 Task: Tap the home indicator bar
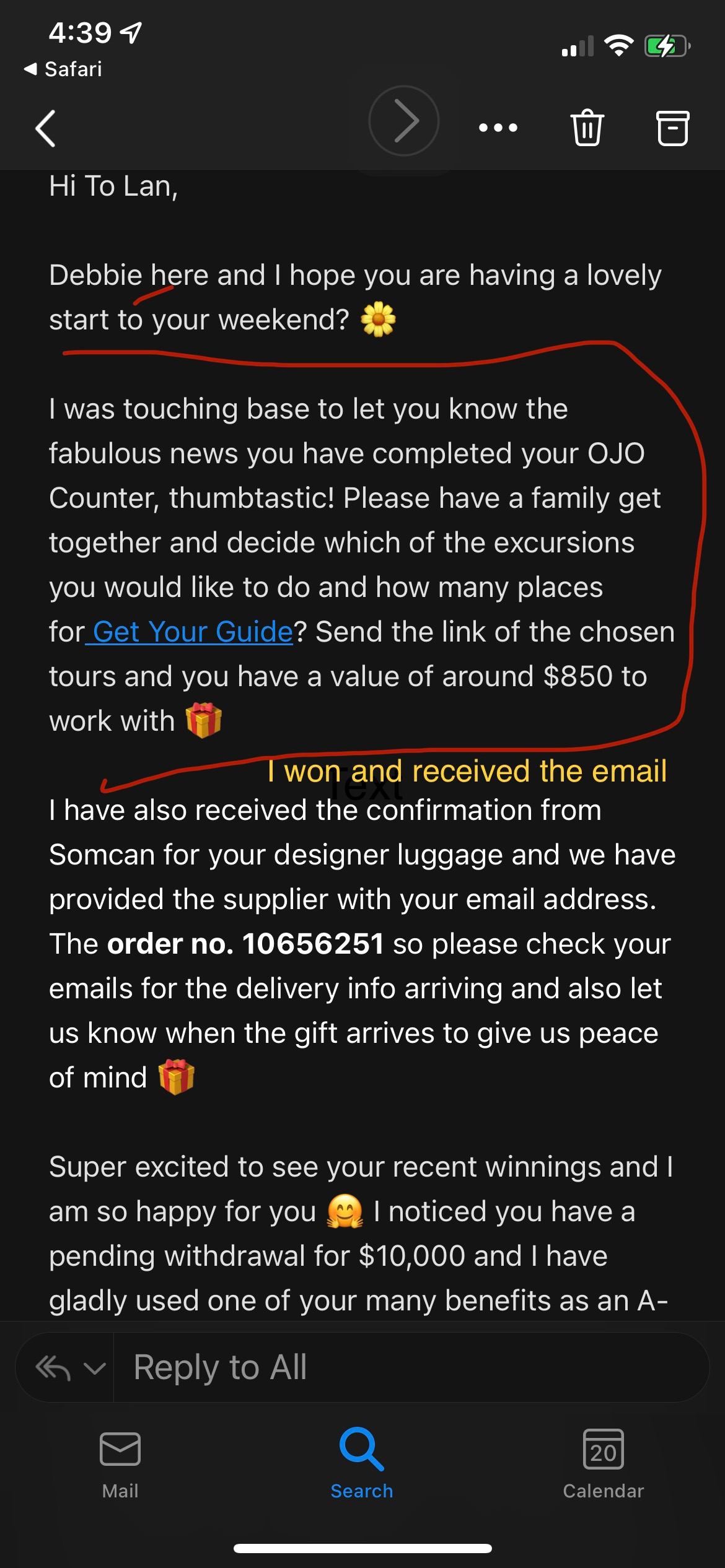click(362, 1548)
